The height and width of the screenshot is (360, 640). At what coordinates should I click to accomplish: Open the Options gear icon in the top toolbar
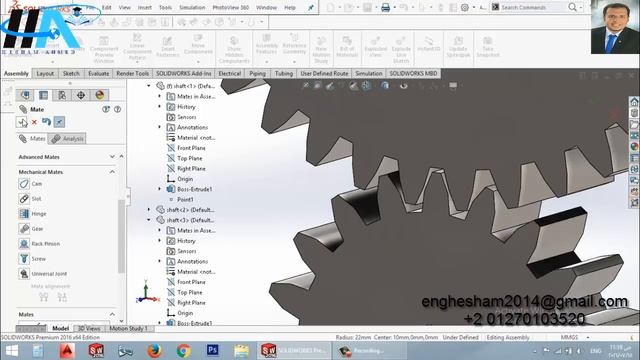tap(464, 7)
